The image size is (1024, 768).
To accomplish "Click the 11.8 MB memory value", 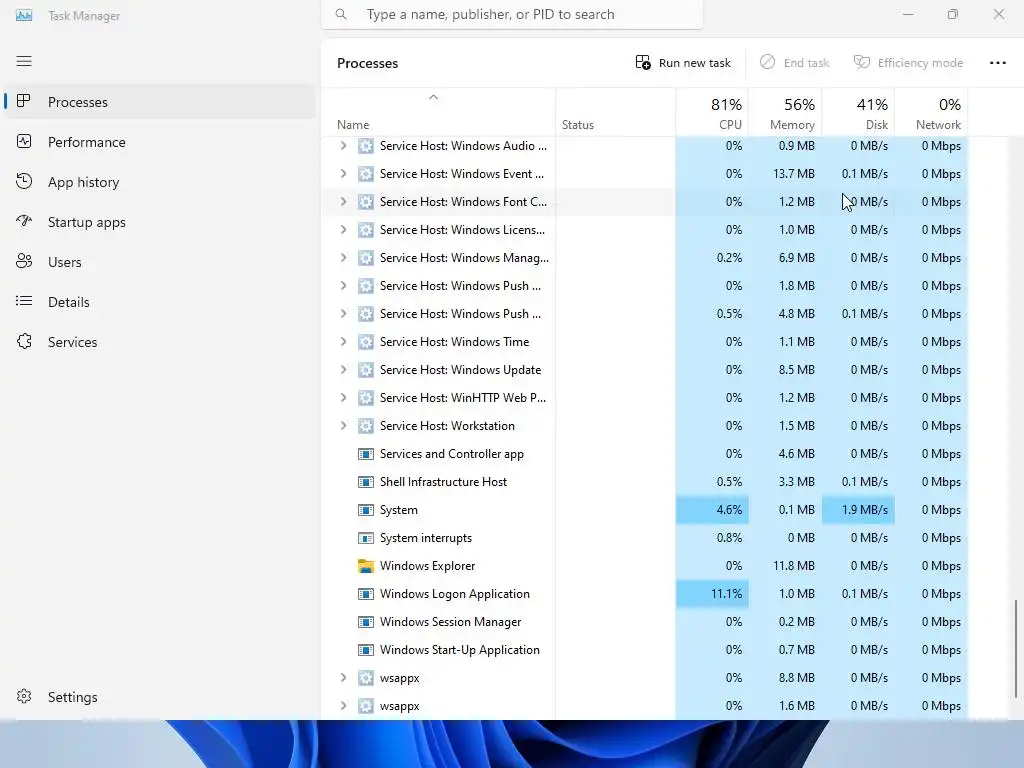I will [x=793, y=566].
